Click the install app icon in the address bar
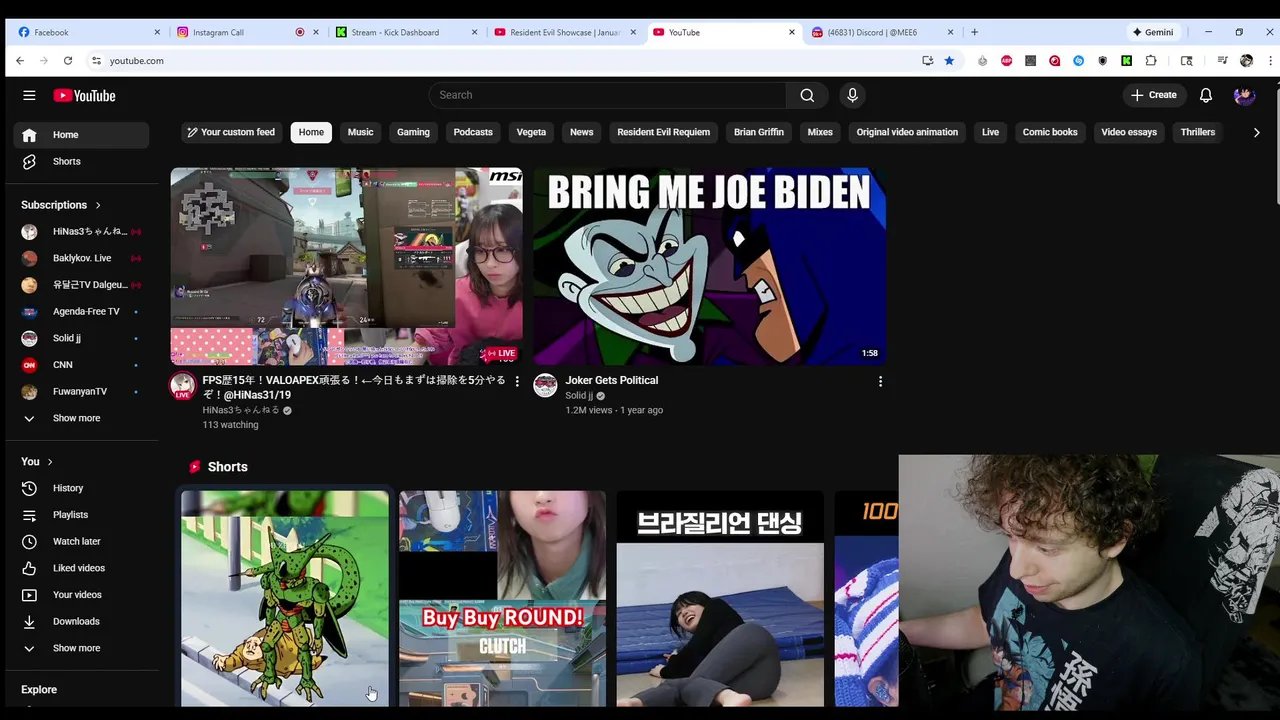Screen dimensions: 1280x720 928,61
